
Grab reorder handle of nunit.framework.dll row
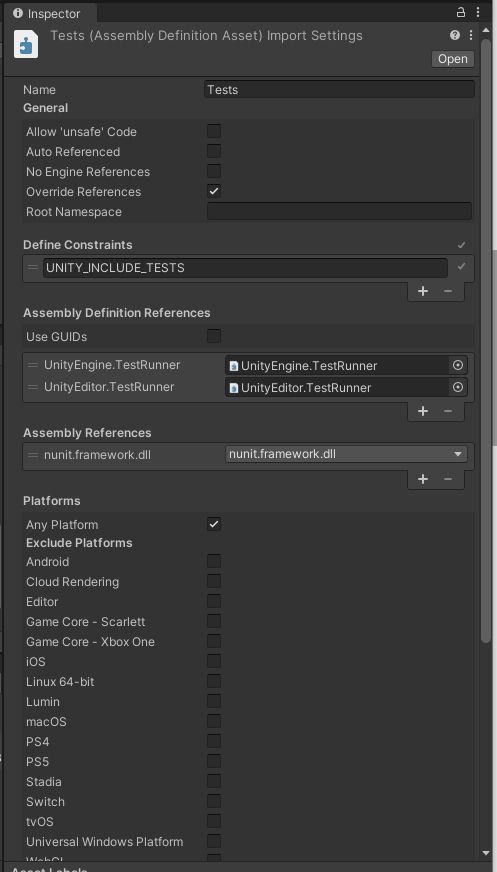(x=33, y=455)
